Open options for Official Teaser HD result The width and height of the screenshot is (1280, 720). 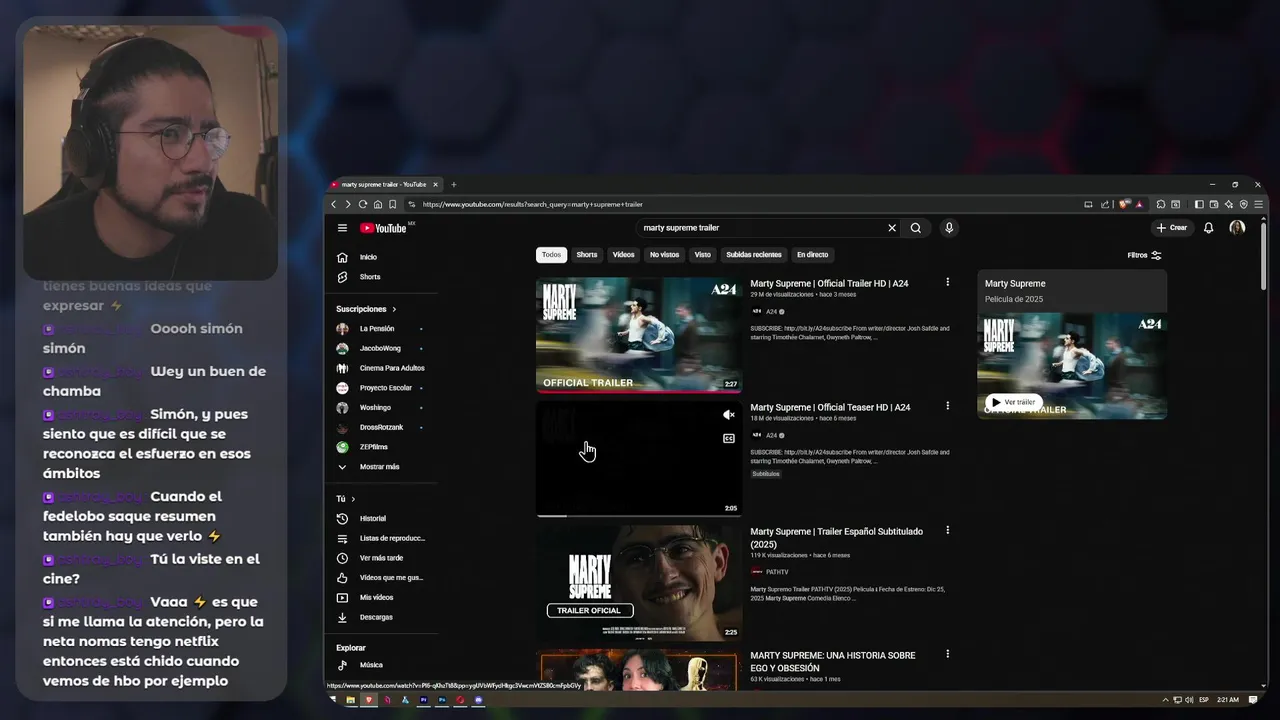coord(948,406)
